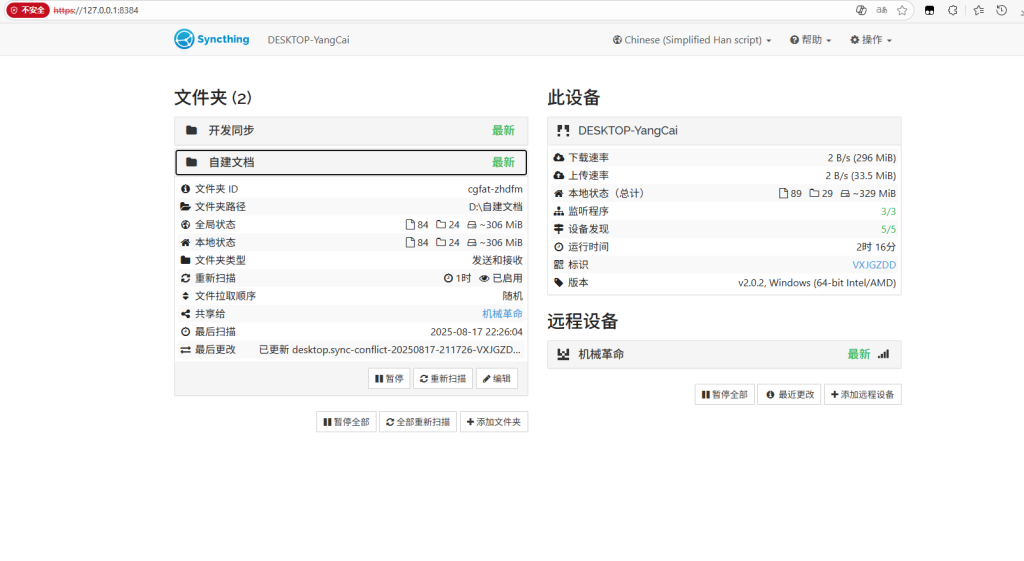Click the download rate 2 B/s (296 MiB)

(861, 157)
